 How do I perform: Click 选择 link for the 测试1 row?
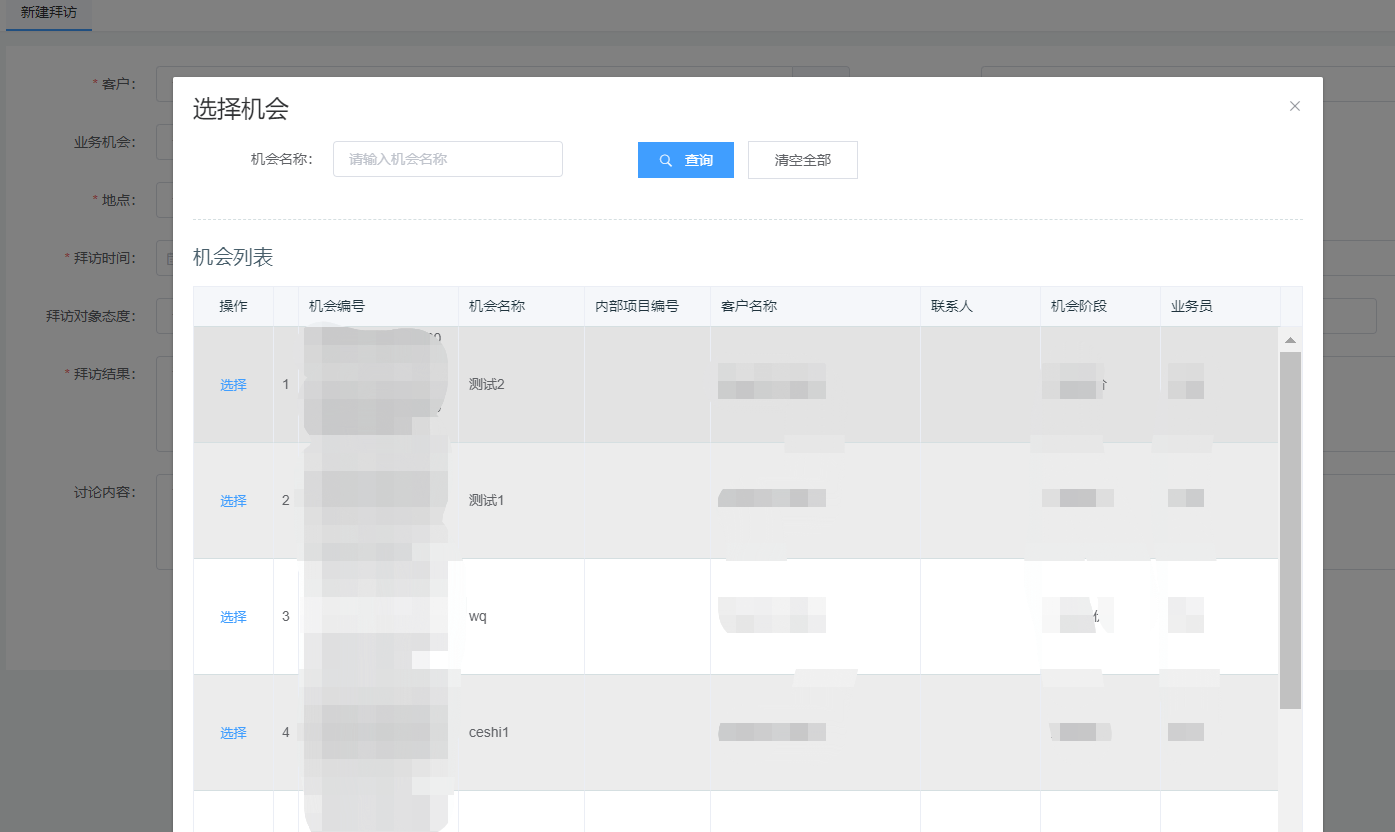(x=233, y=501)
